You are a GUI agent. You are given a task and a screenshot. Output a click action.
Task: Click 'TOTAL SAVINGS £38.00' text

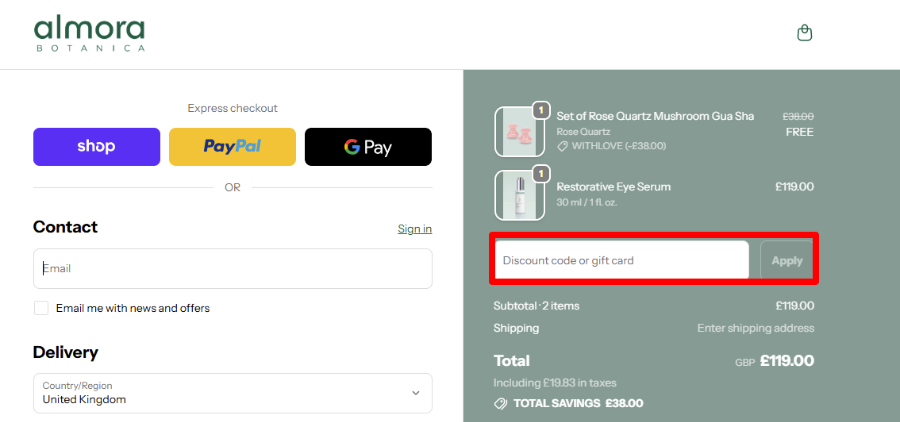(579, 404)
